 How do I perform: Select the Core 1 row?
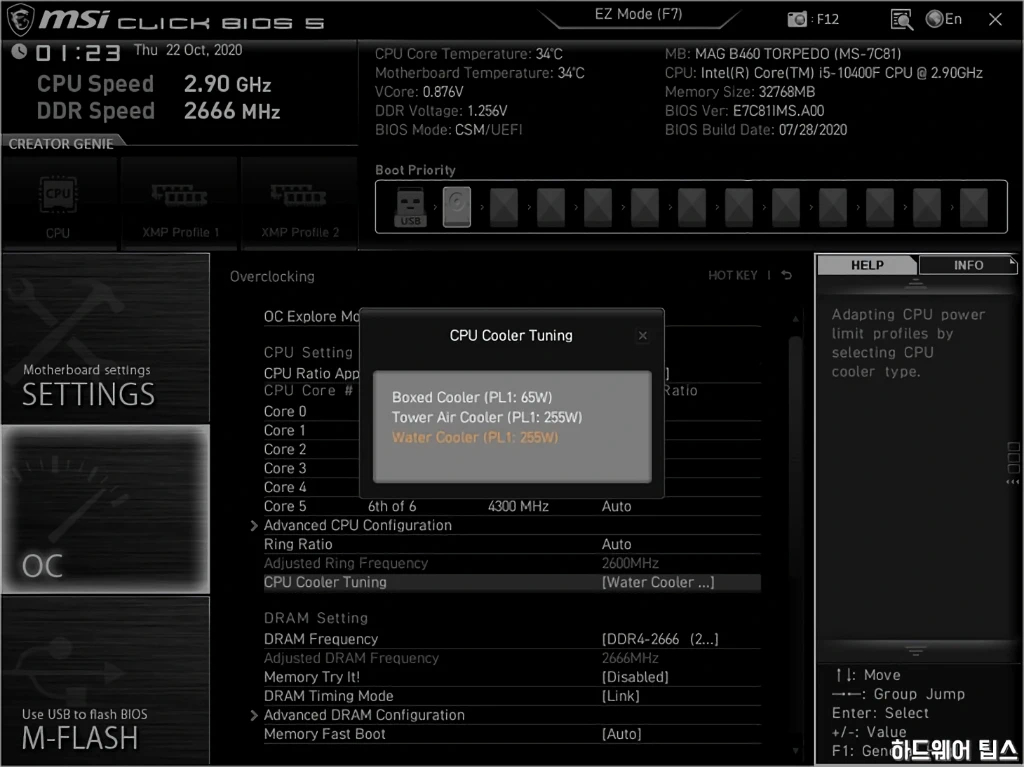[312, 431]
